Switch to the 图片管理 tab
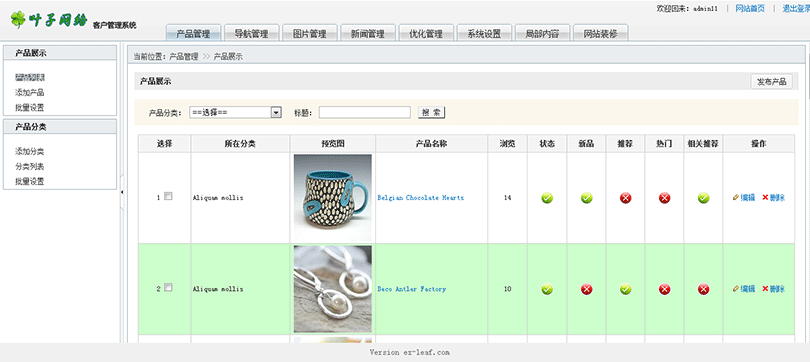Screen dimensions: 810x362 point(310,33)
